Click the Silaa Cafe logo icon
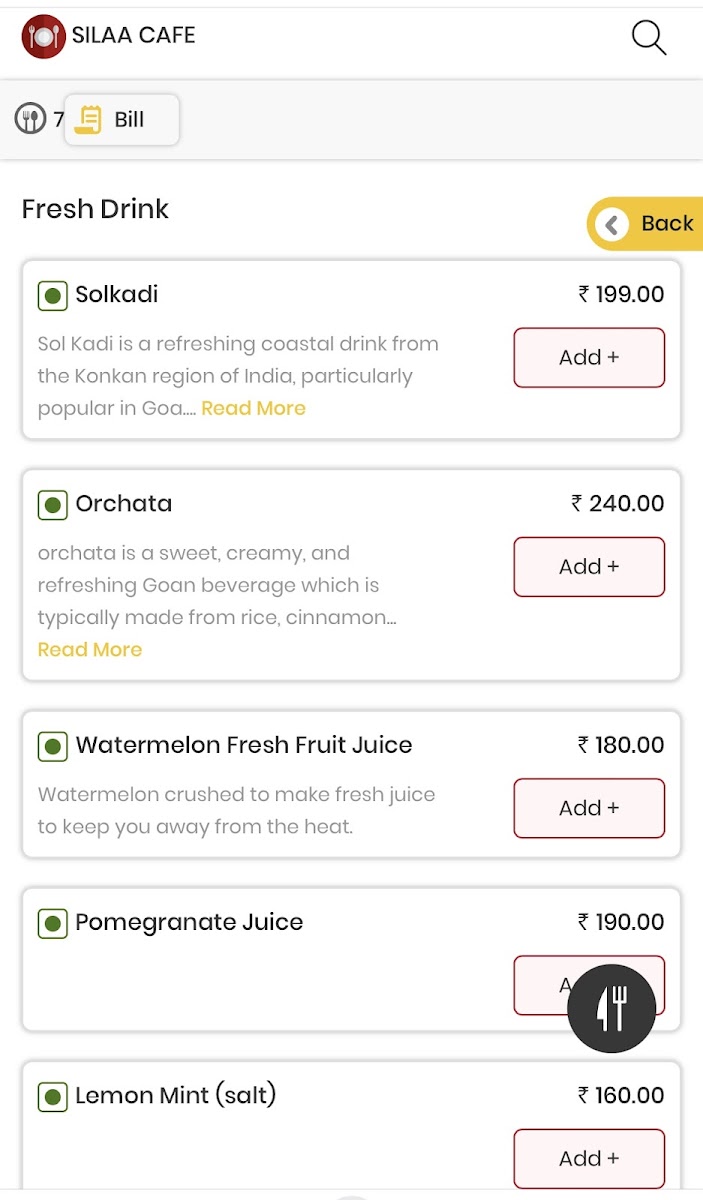Viewport: 703px width, 1200px height. [43, 37]
